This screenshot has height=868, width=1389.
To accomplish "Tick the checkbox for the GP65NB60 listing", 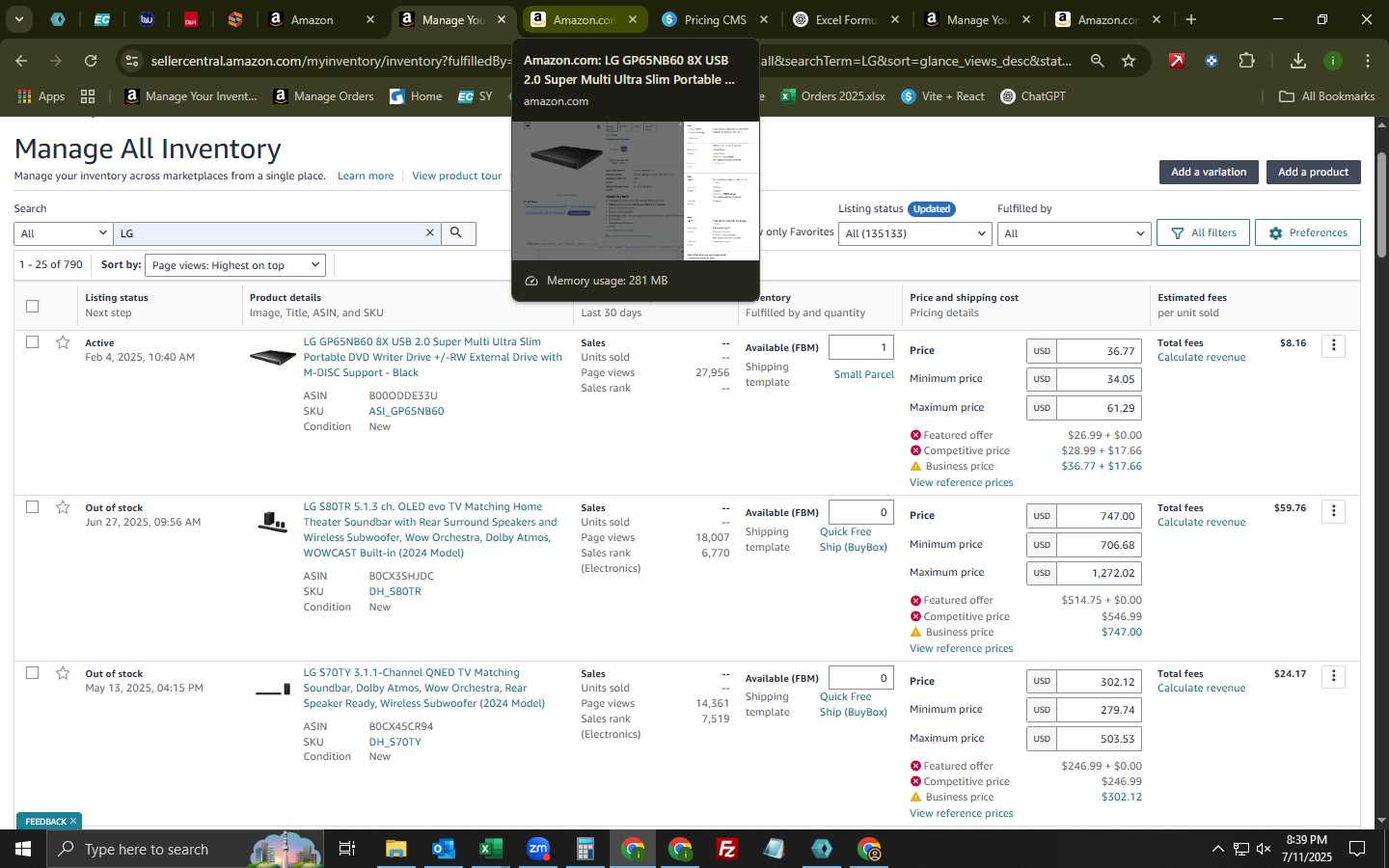I will pyautogui.click(x=32, y=342).
